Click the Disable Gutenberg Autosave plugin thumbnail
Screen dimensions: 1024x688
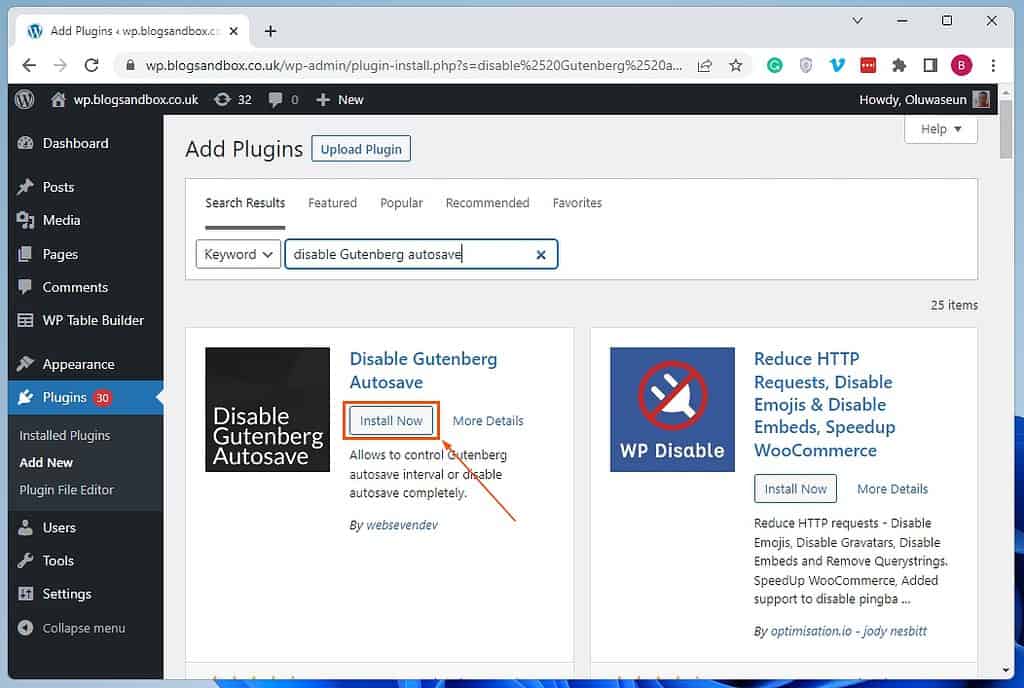click(268, 409)
